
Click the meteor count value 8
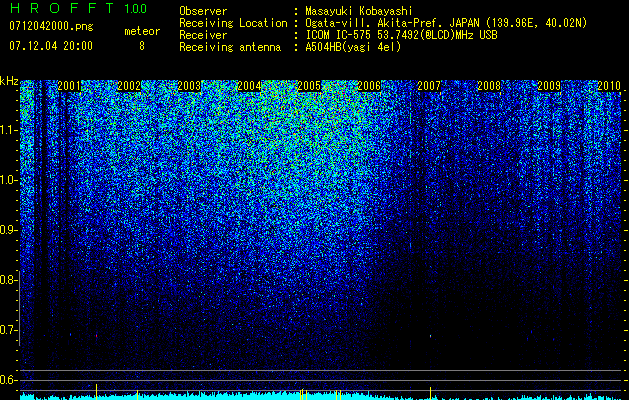(x=142, y=46)
